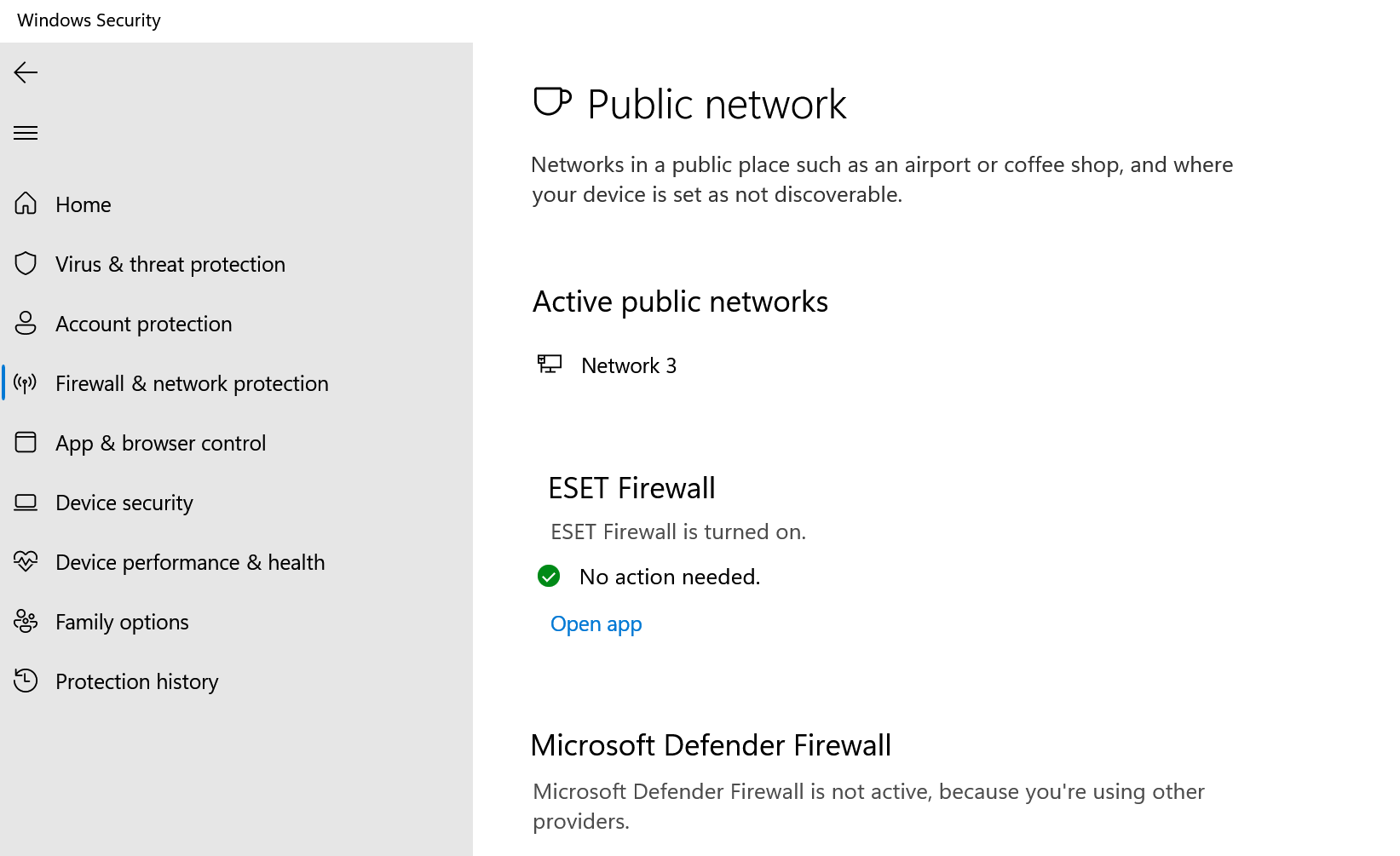Click the green No action needed checkmark
This screenshot has height=856, width=1400.
click(549, 577)
